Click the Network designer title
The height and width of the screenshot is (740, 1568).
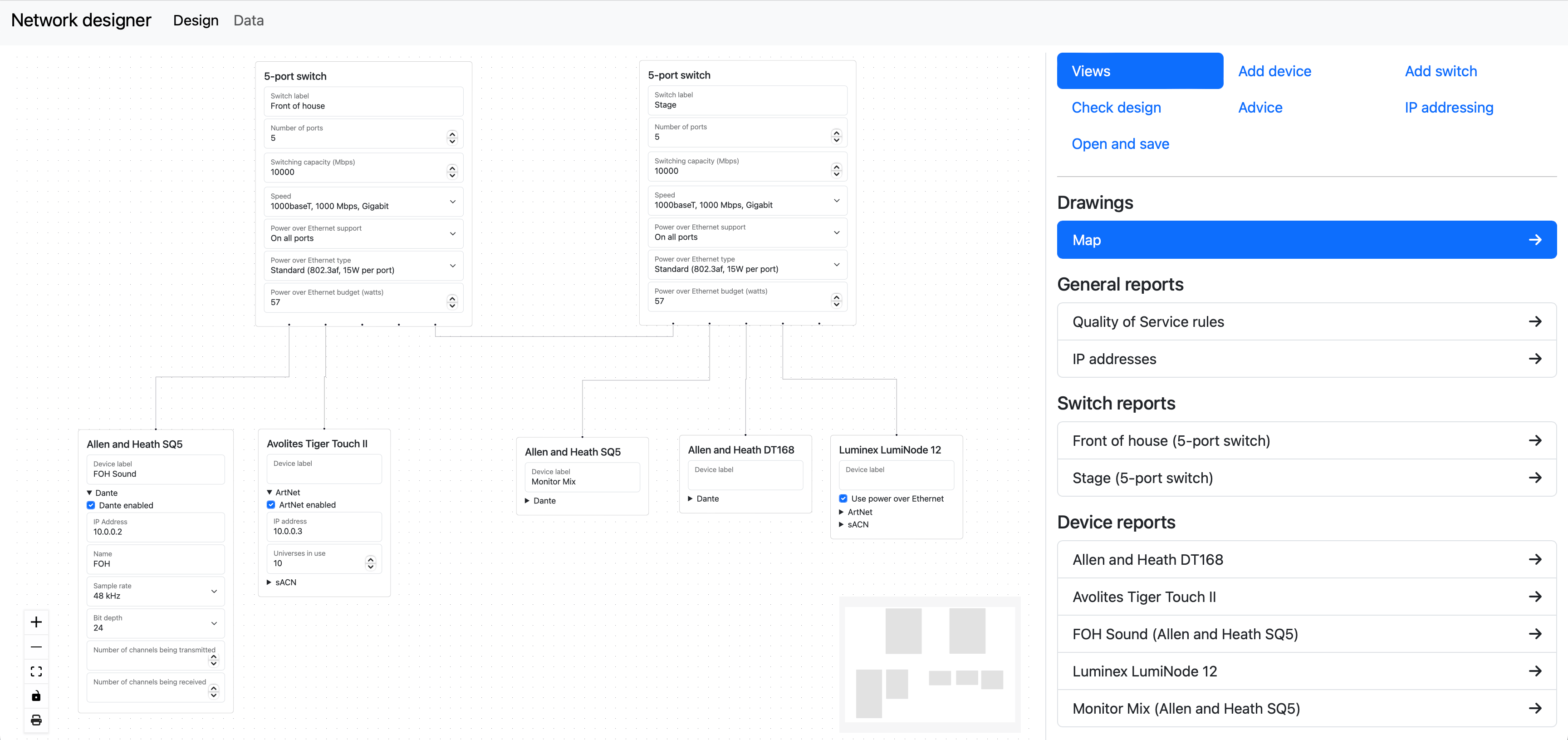[x=81, y=20]
